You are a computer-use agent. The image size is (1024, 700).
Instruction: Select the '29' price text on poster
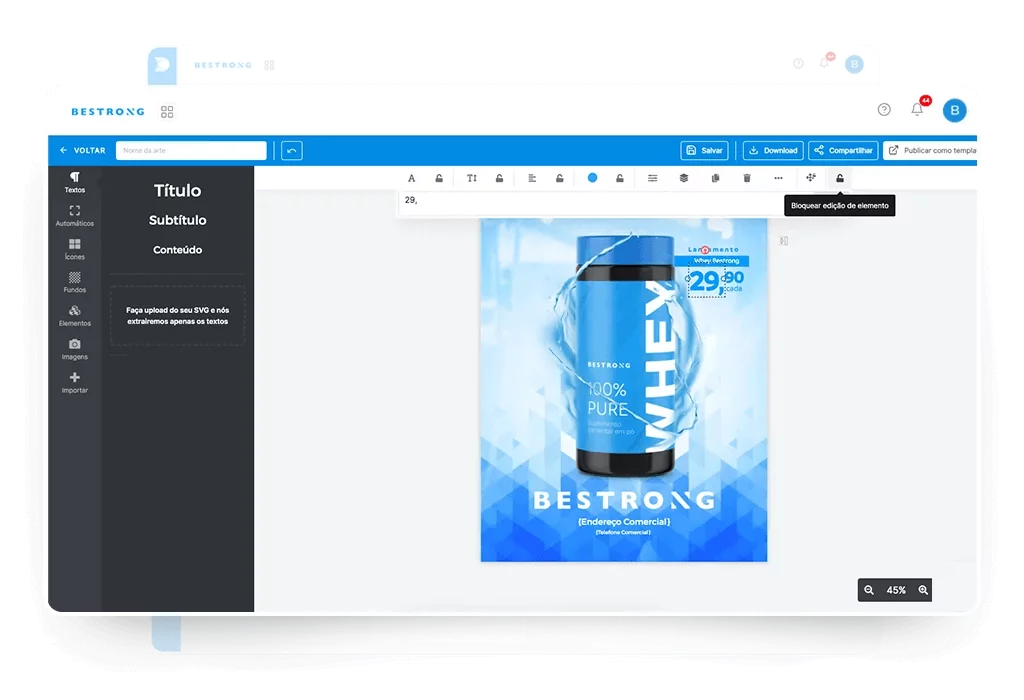707,282
